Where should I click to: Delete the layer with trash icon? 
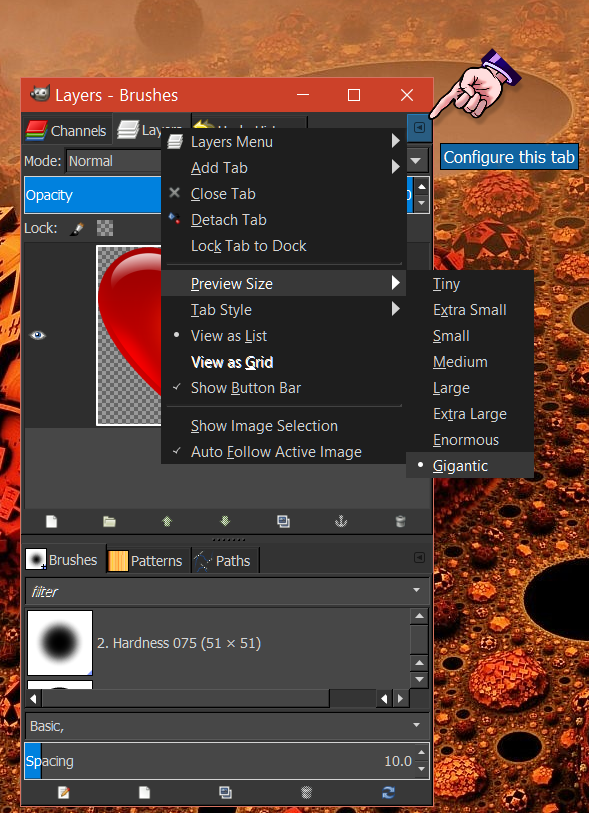click(x=400, y=521)
